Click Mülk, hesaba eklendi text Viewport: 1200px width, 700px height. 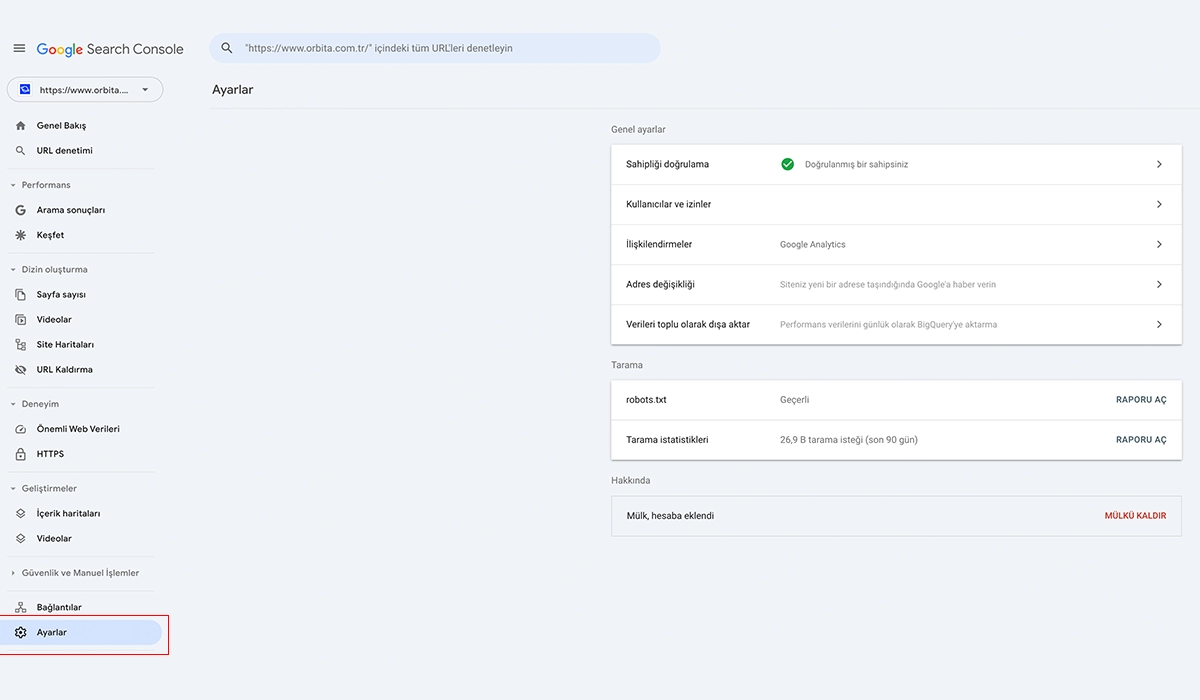[x=670, y=516]
